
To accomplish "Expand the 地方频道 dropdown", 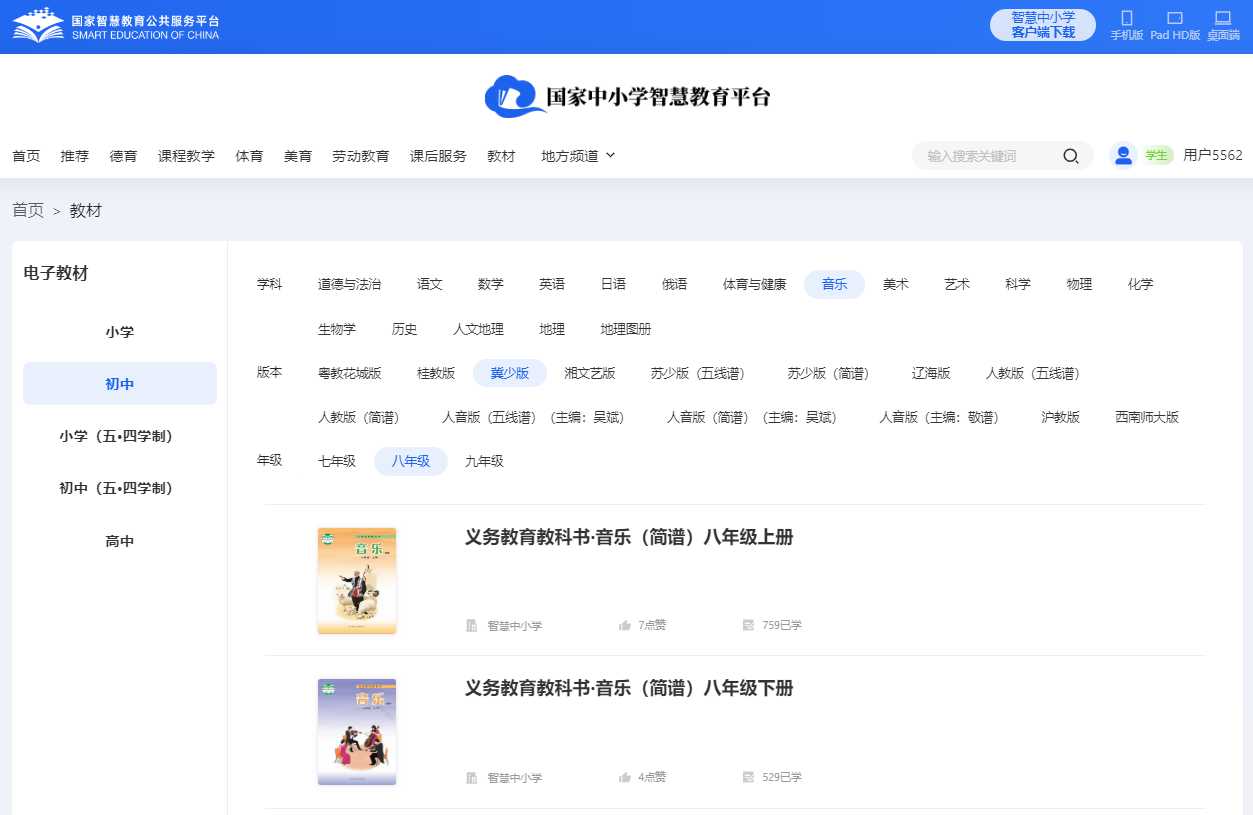I will 578,156.
